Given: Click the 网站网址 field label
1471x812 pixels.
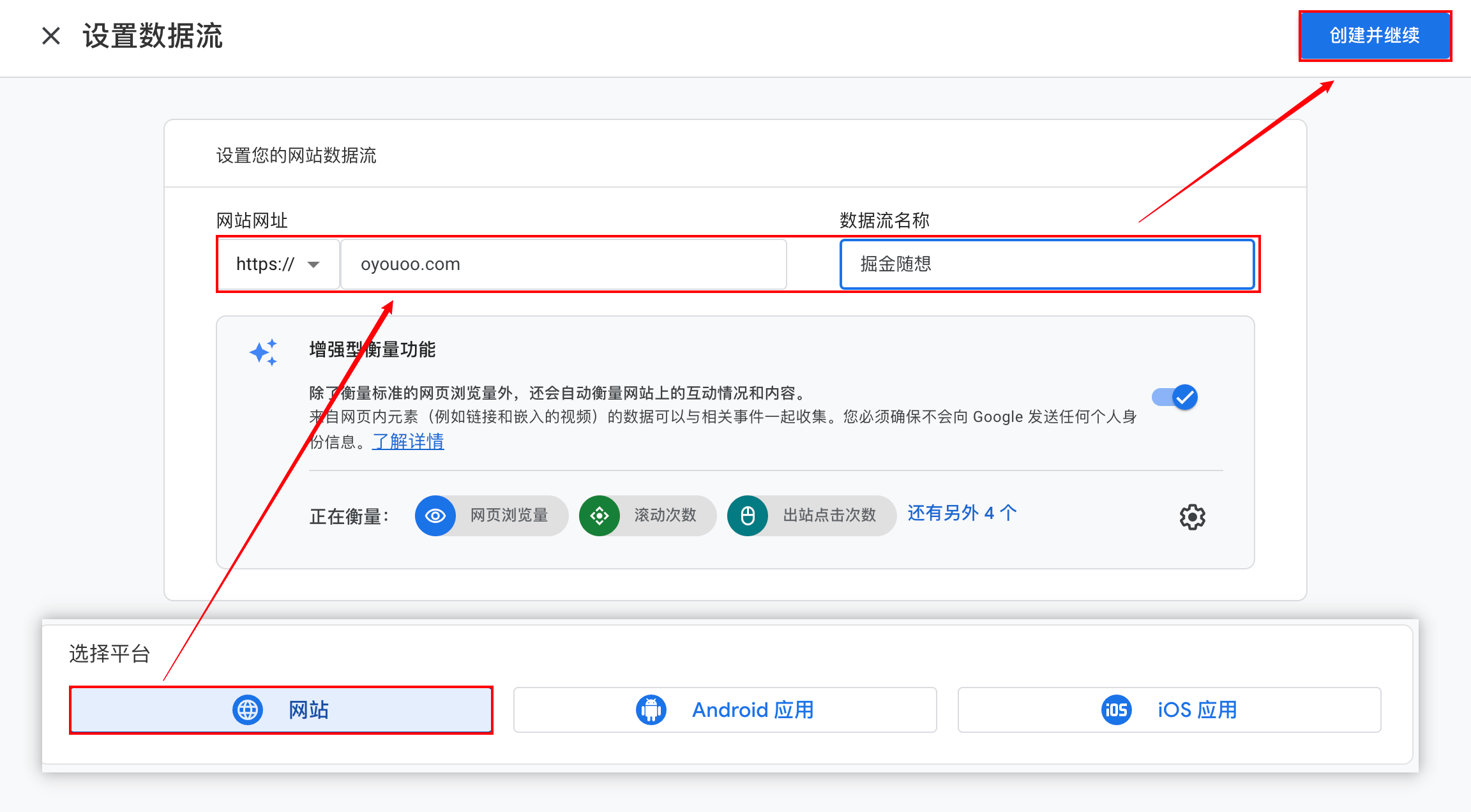Looking at the screenshot, I should click(252, 220).
